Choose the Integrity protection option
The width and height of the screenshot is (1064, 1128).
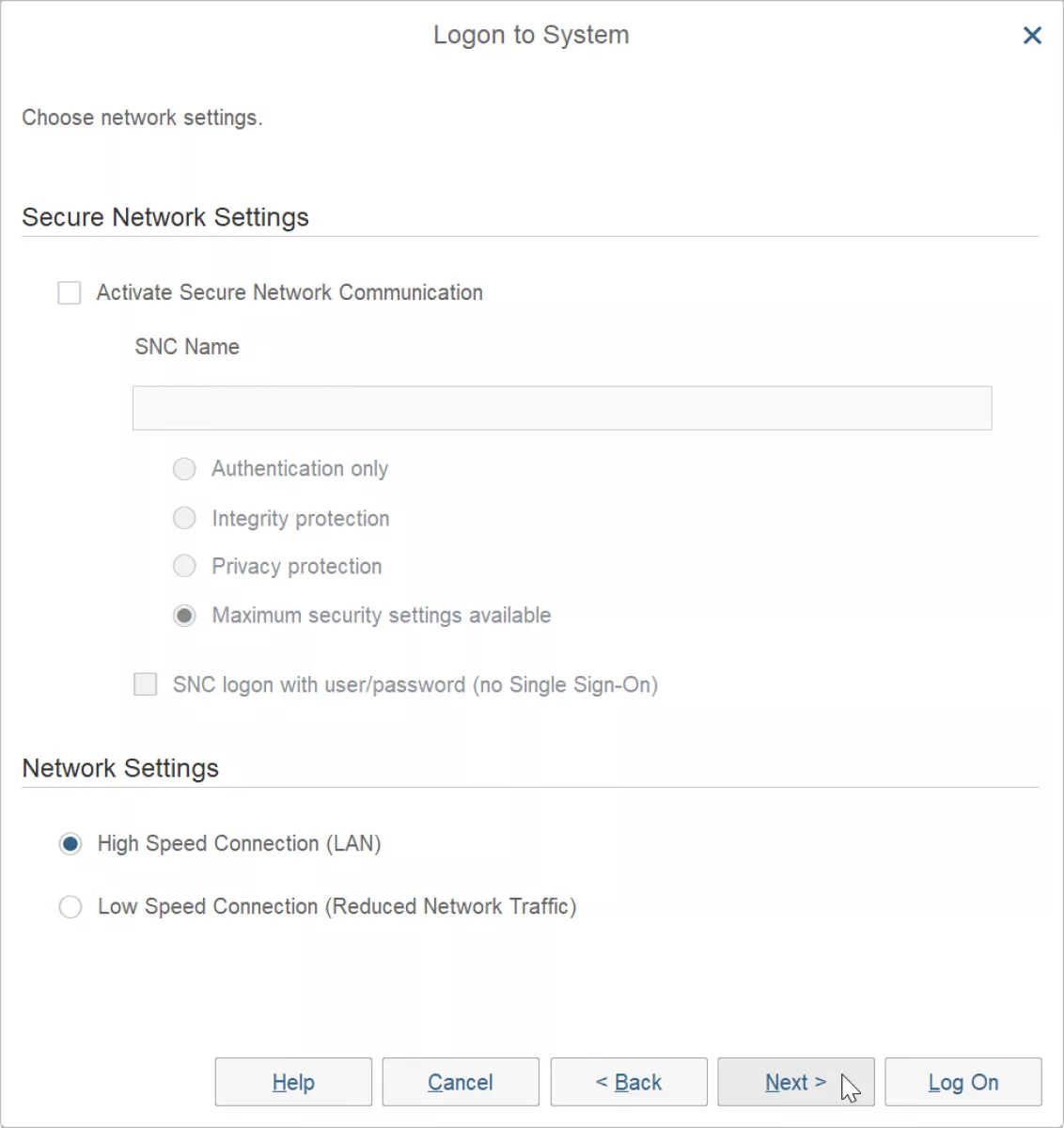184,518
